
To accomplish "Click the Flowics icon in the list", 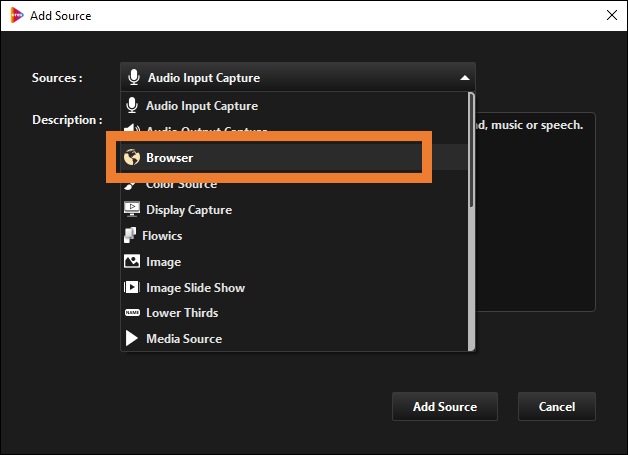I will pos(130,235).
